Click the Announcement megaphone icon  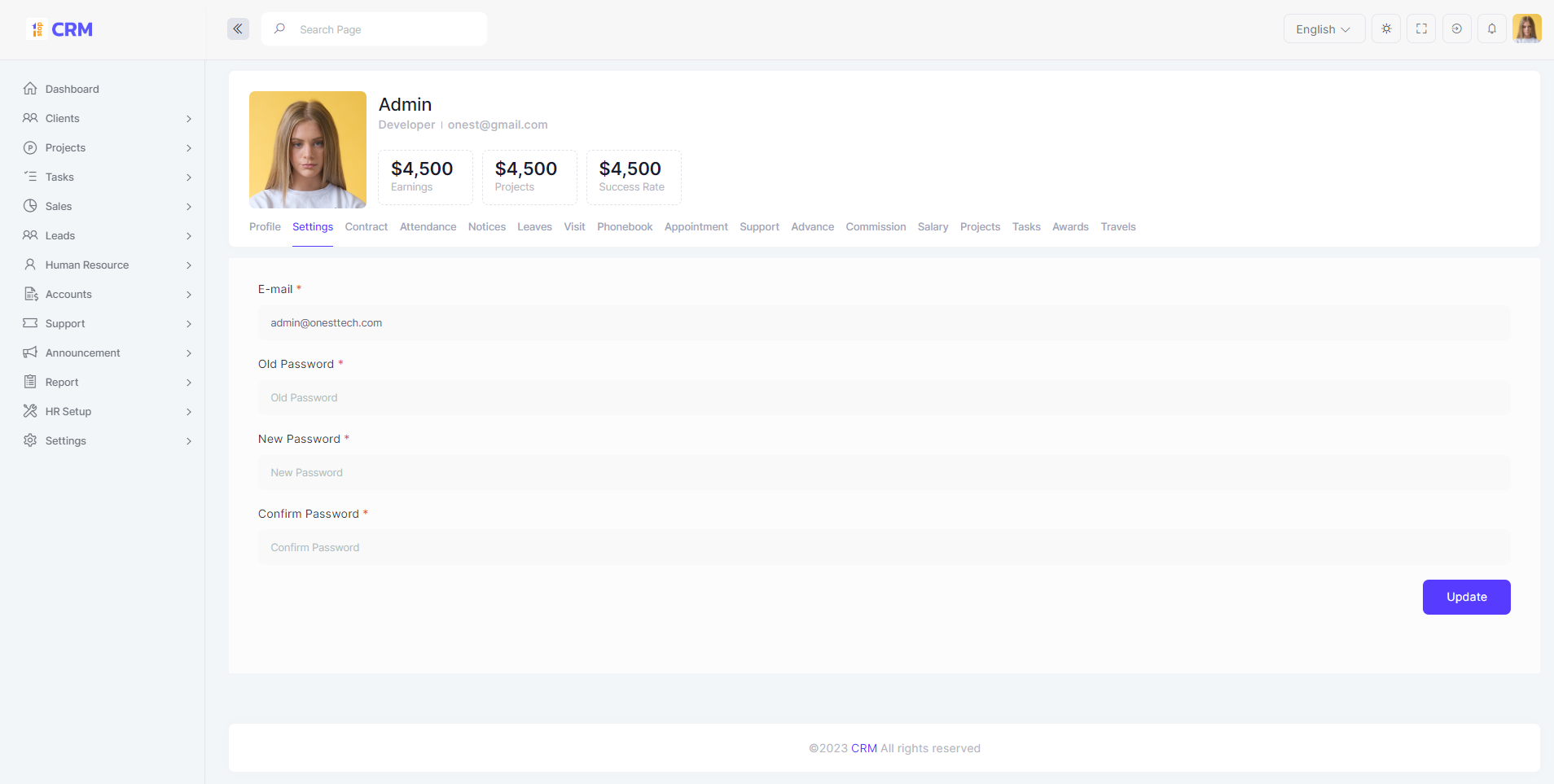coord(30,353)
